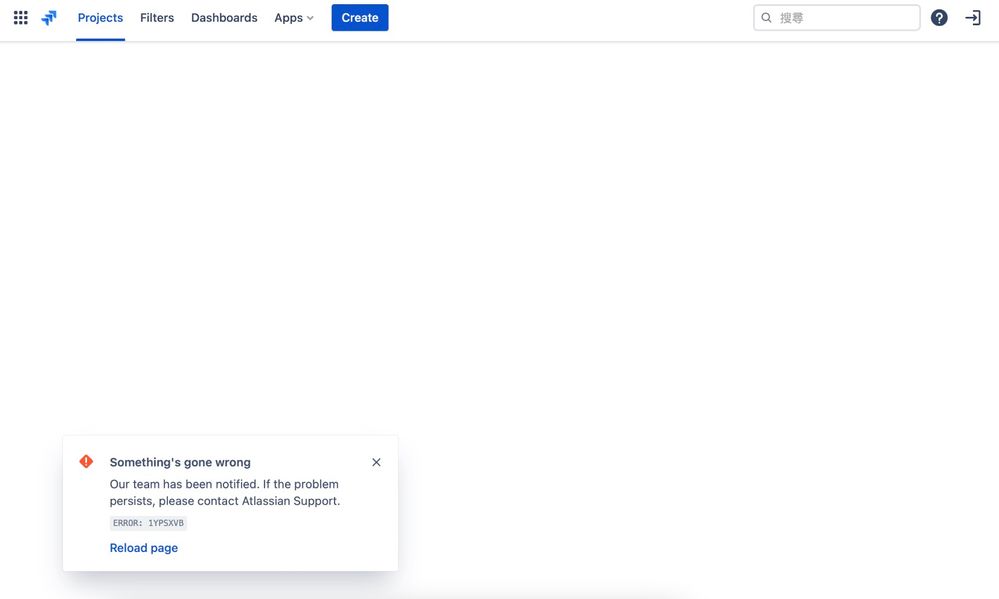The image size is (999, 599).
Task: Click the red error warning icon
Action: pos(86,461)
